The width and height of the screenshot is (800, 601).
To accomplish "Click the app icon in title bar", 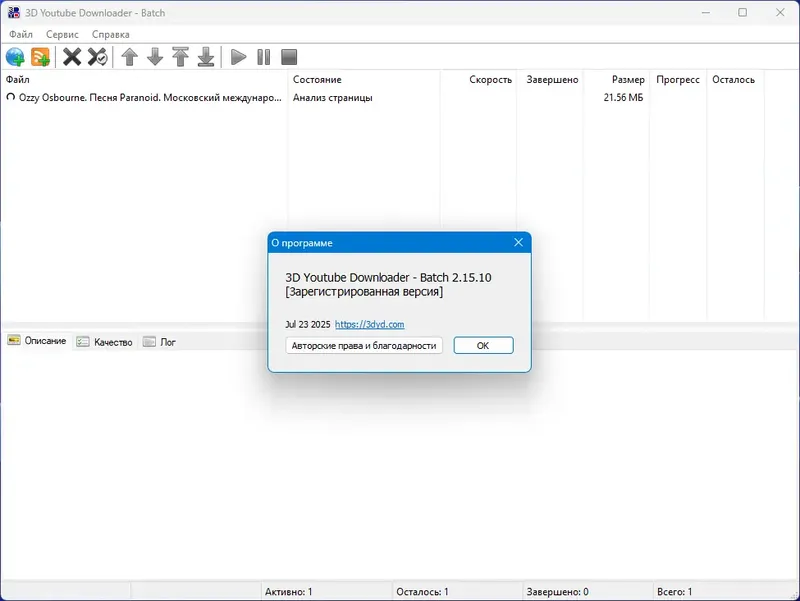I will (x=13, y=12).
